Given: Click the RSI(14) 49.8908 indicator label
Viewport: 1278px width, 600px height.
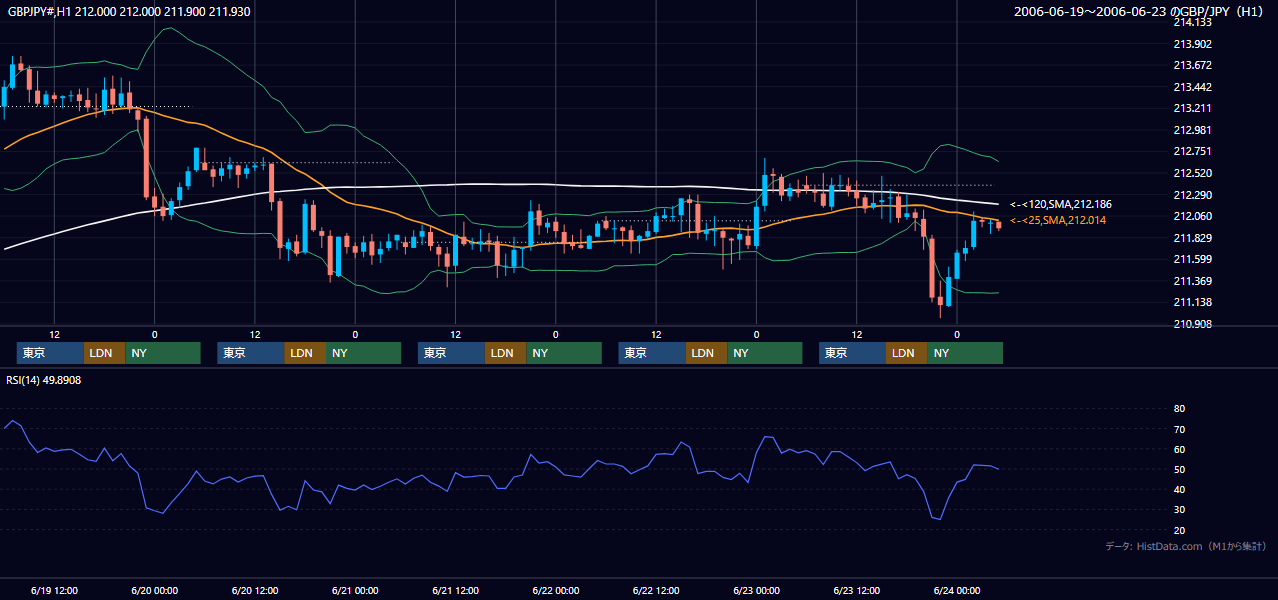Looking at the screenshot, I should tap(44, 380).
